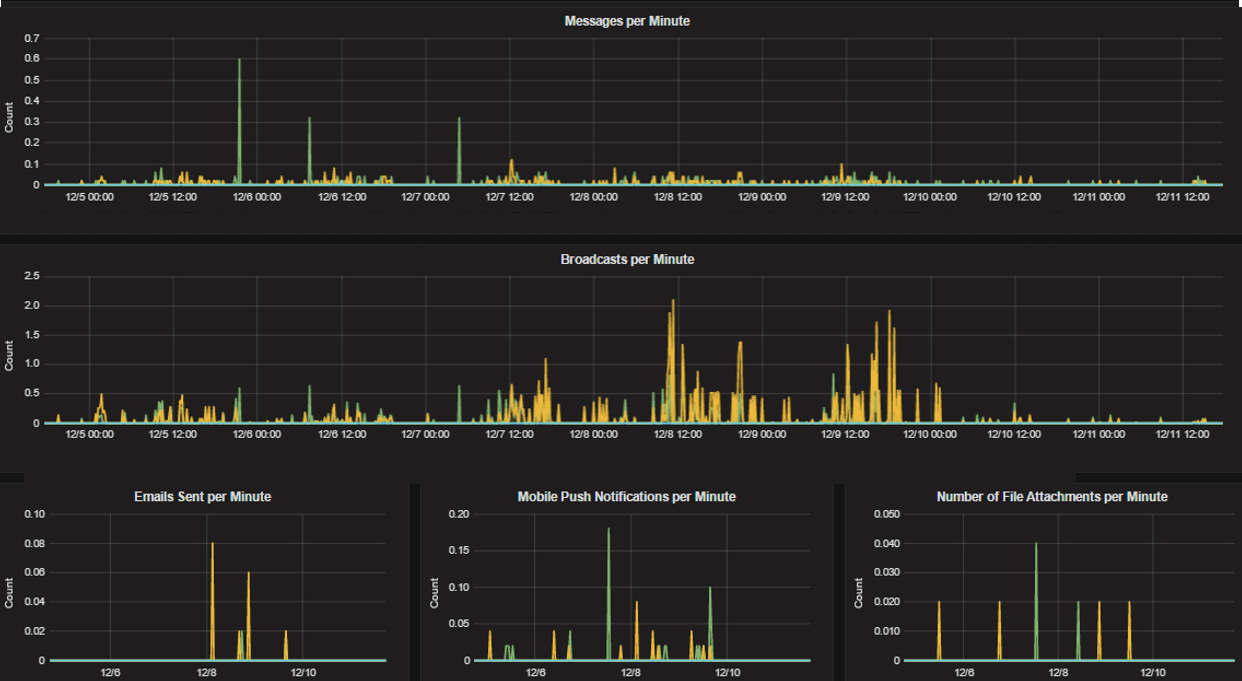1242x681 pixels.
Task: Select the 0.08 email spike near 12/8
Action: coord(211,542)
